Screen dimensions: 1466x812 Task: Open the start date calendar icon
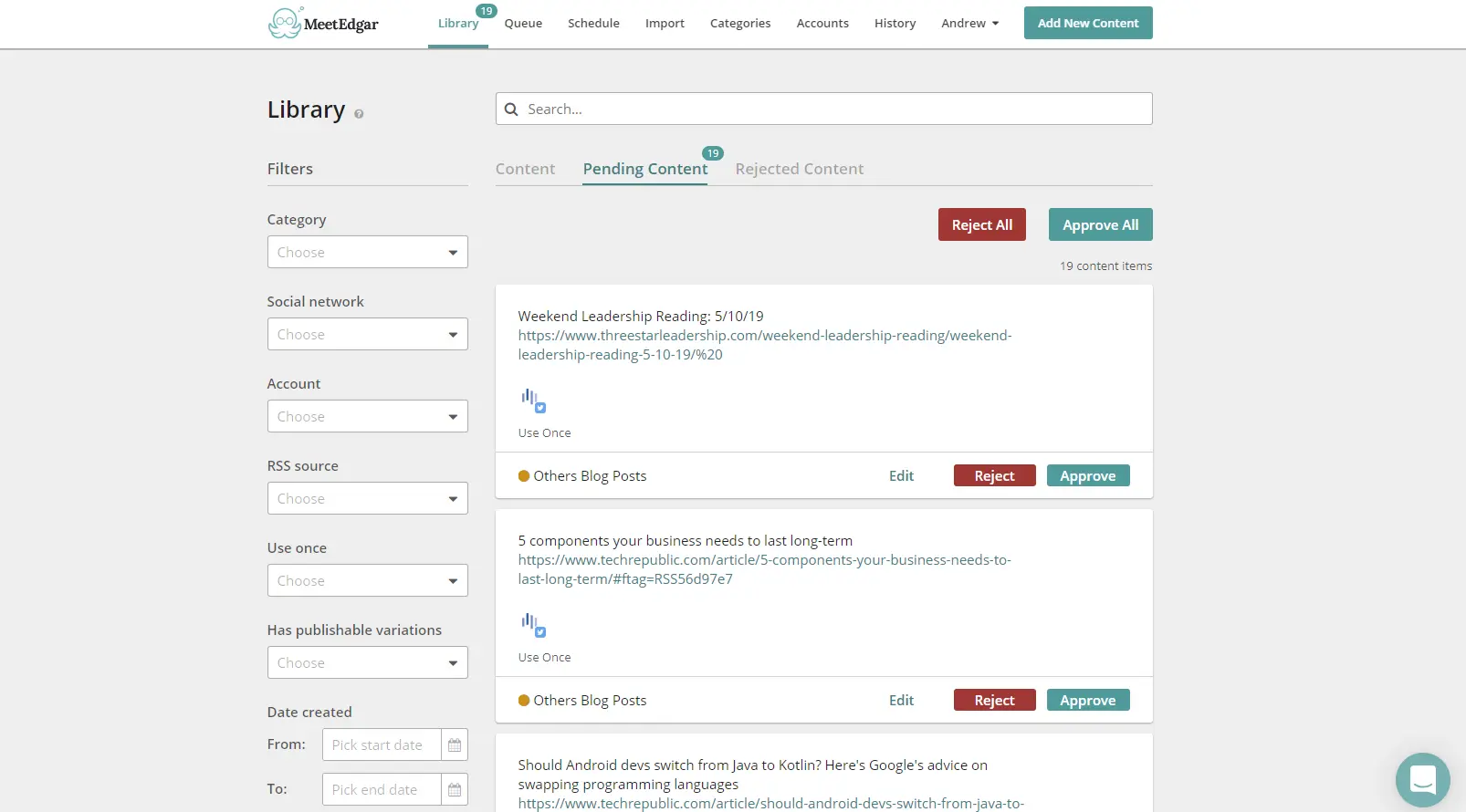coord(455,745)
